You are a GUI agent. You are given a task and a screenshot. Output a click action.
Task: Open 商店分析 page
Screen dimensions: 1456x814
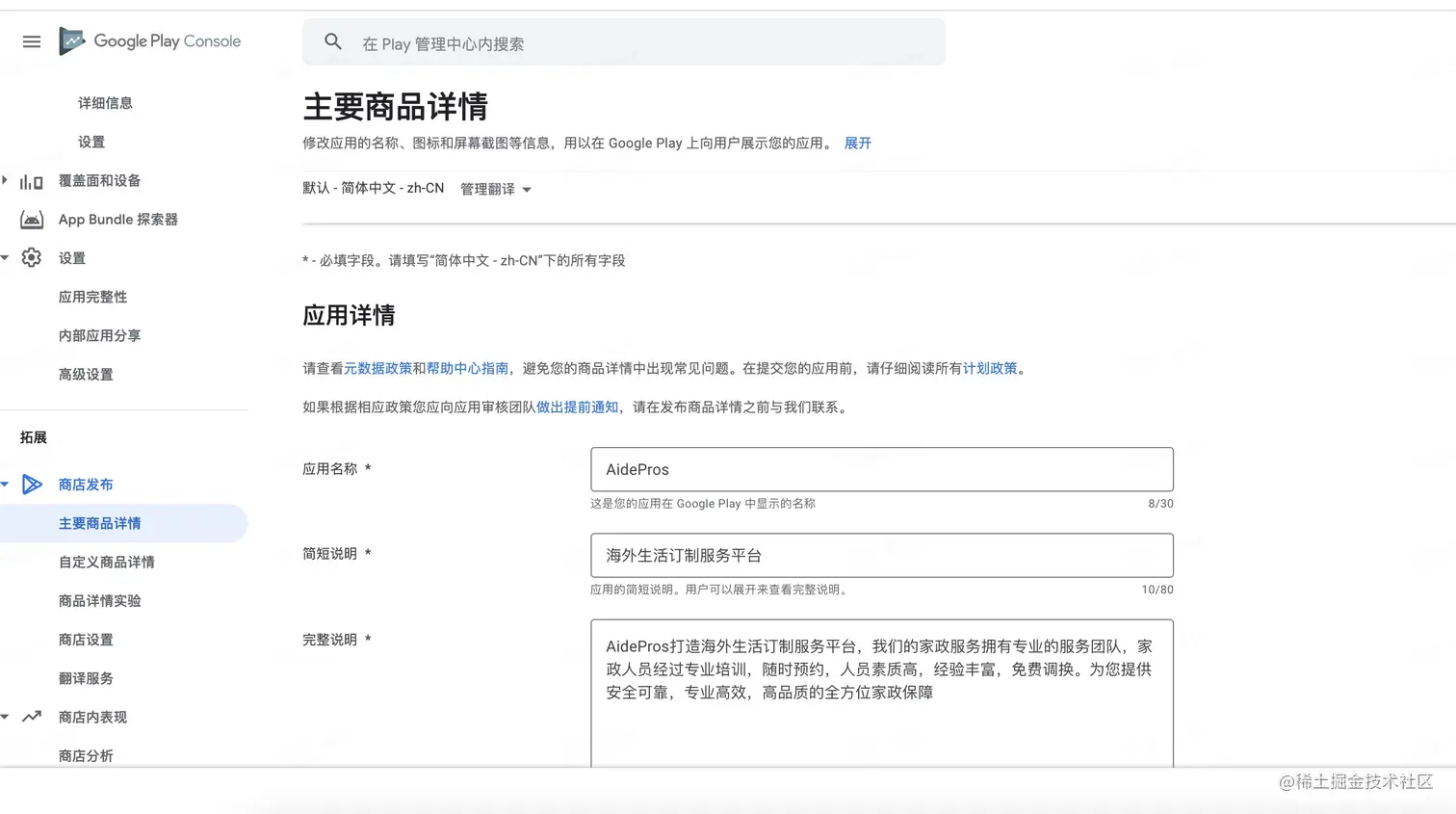coord(86,756)
